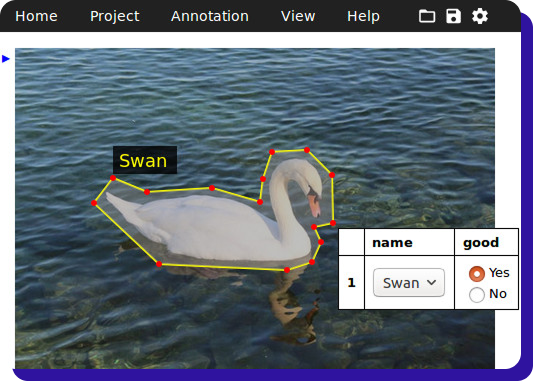The height and width of the screenshot is (381, 533).
Task: Open the Project menu
Action: (x=115, y=16)
